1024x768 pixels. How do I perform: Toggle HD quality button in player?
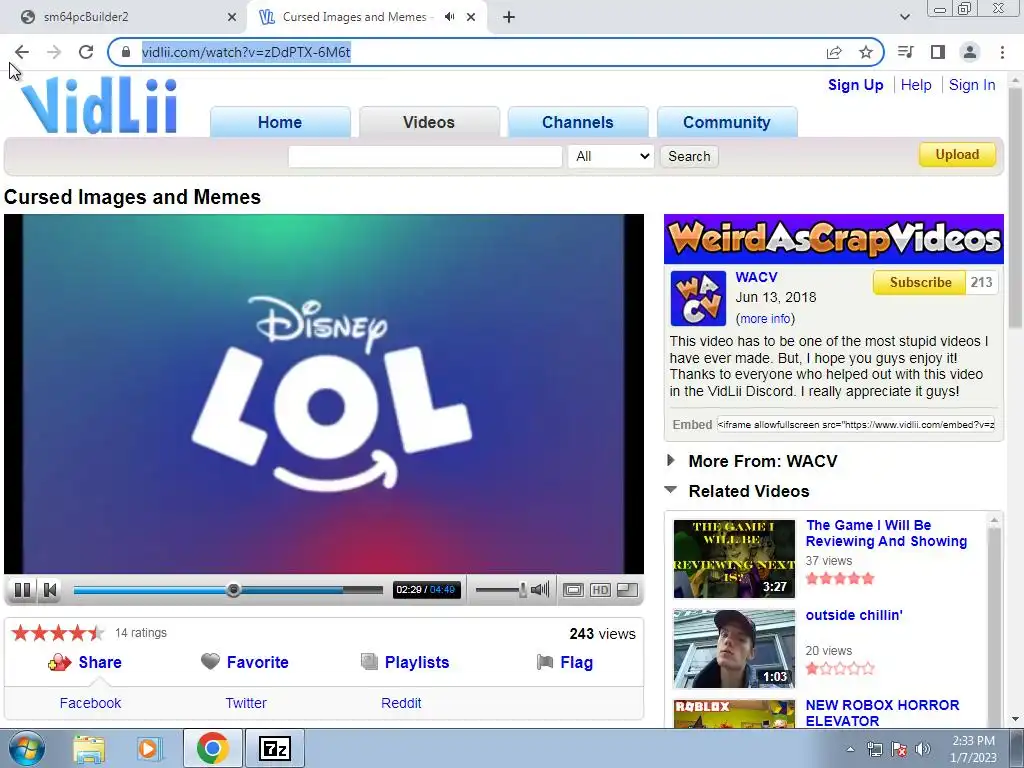click(600, 590)
